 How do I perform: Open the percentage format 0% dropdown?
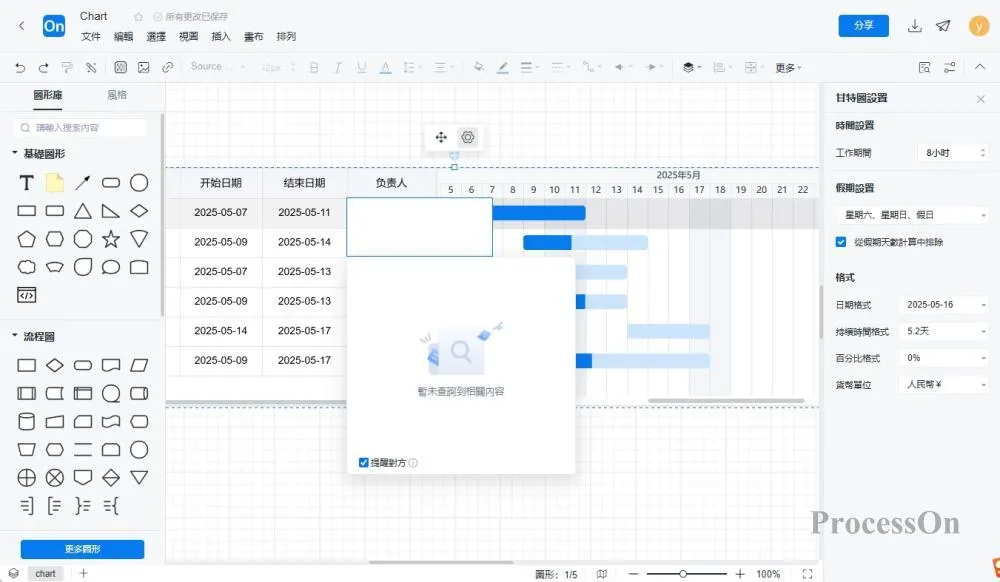click(945, 358)
